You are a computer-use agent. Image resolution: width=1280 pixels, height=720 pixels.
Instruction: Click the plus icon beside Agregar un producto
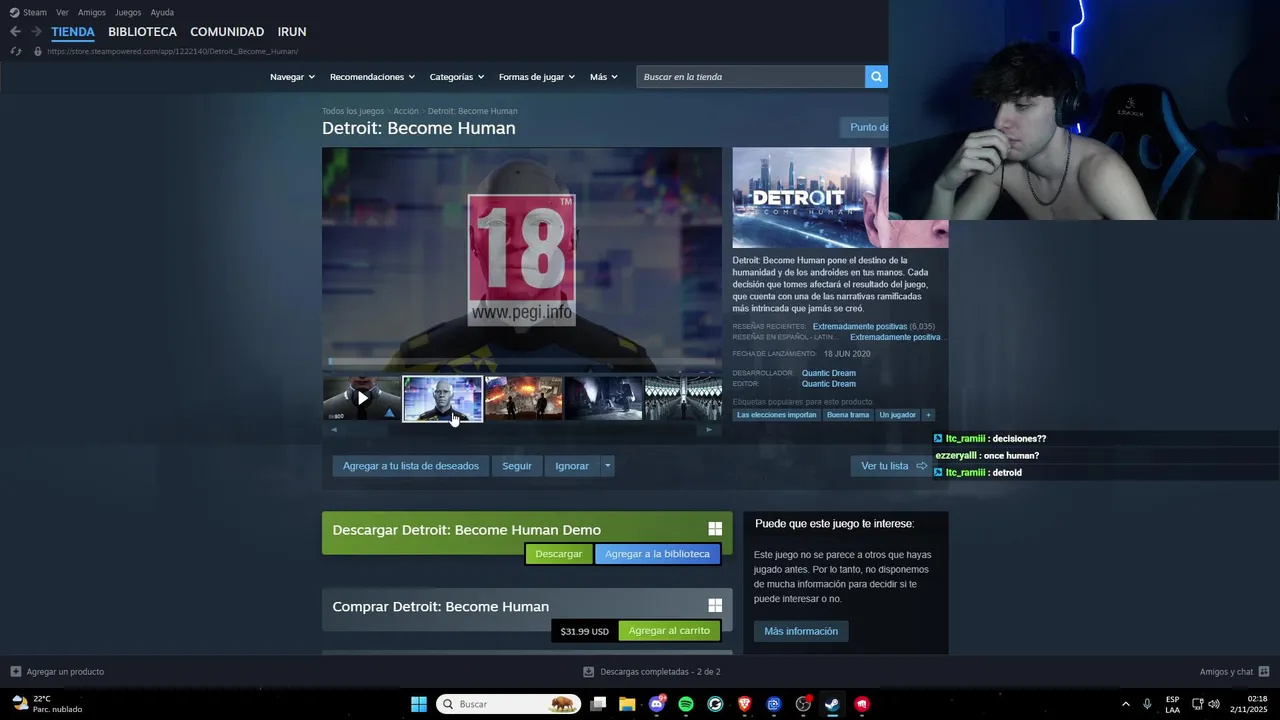pos(15,672)
